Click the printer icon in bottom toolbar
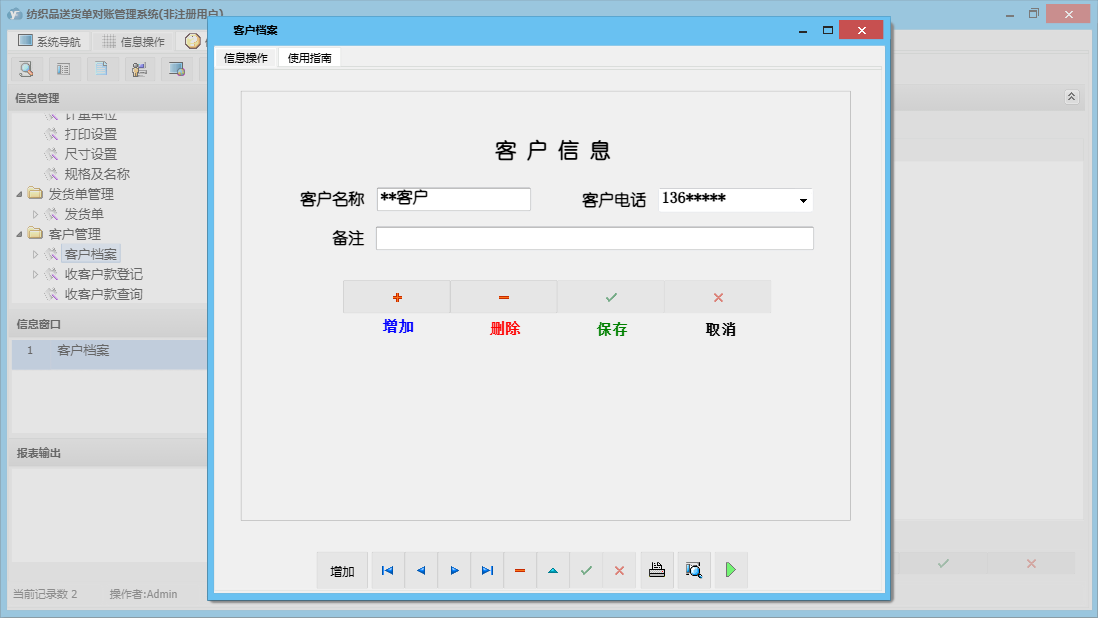The image size is (1098, 618). tap(657, 570)
